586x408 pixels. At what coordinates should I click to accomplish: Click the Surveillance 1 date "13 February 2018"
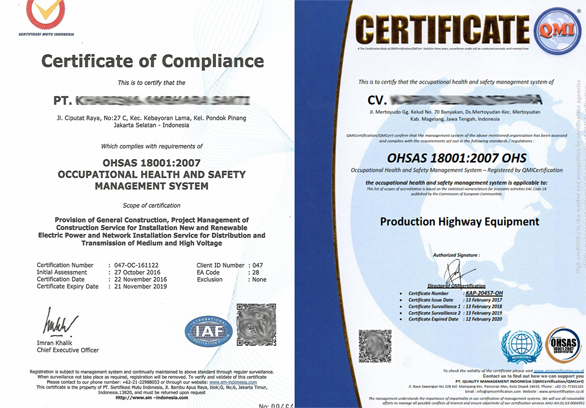(484, 306)
